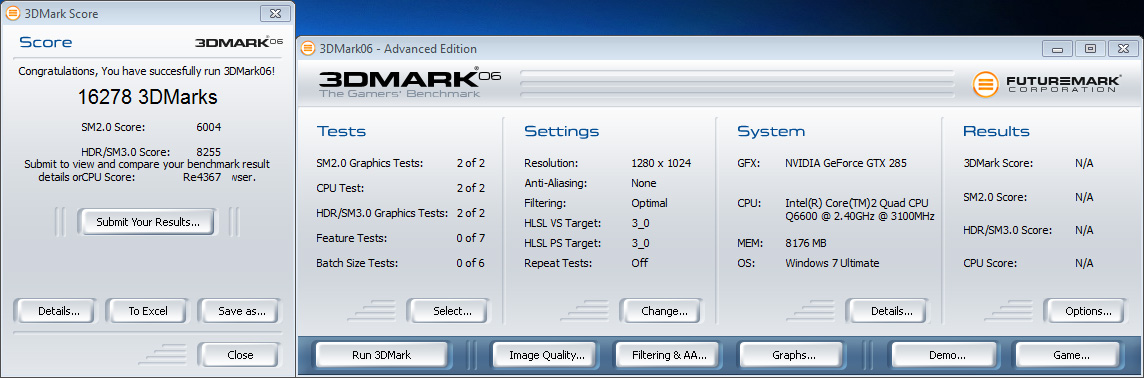
Task: Click the Repeat Tests value Off
Action: coord(639,263)
